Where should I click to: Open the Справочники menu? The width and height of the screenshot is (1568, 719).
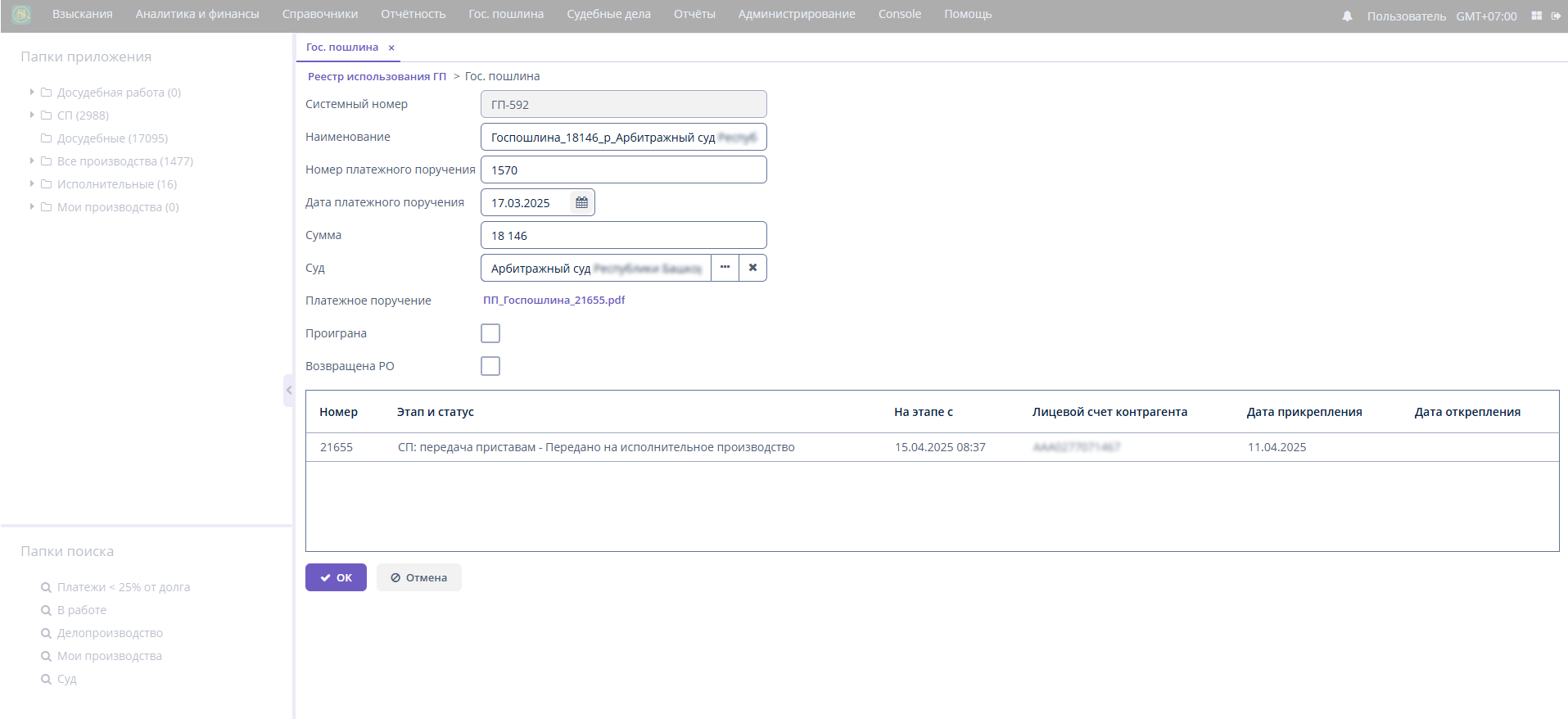(319, 15)
